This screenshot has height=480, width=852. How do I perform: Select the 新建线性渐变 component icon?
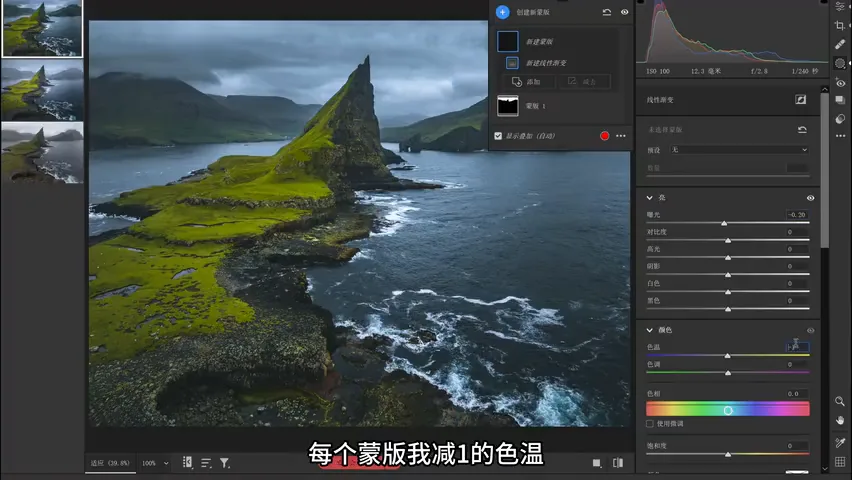[x=512, y=63]
